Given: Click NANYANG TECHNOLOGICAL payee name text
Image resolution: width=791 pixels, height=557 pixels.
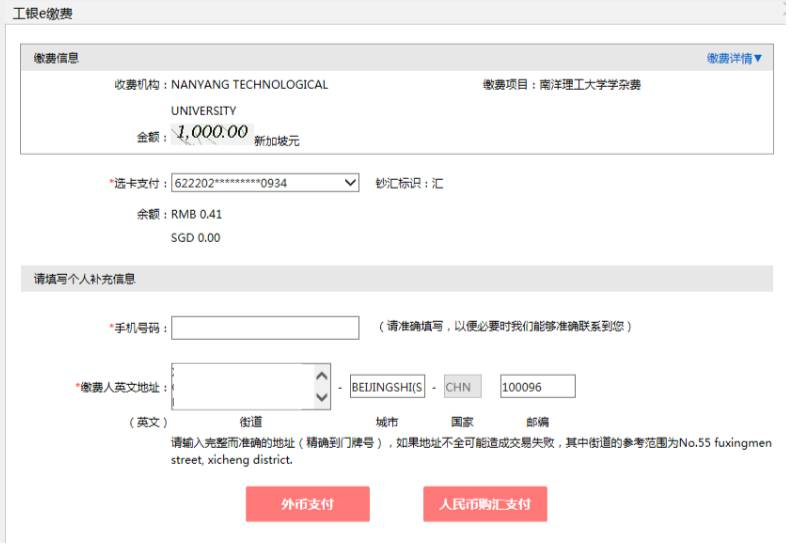Looking at the screenshot, I should click(249, 85).
